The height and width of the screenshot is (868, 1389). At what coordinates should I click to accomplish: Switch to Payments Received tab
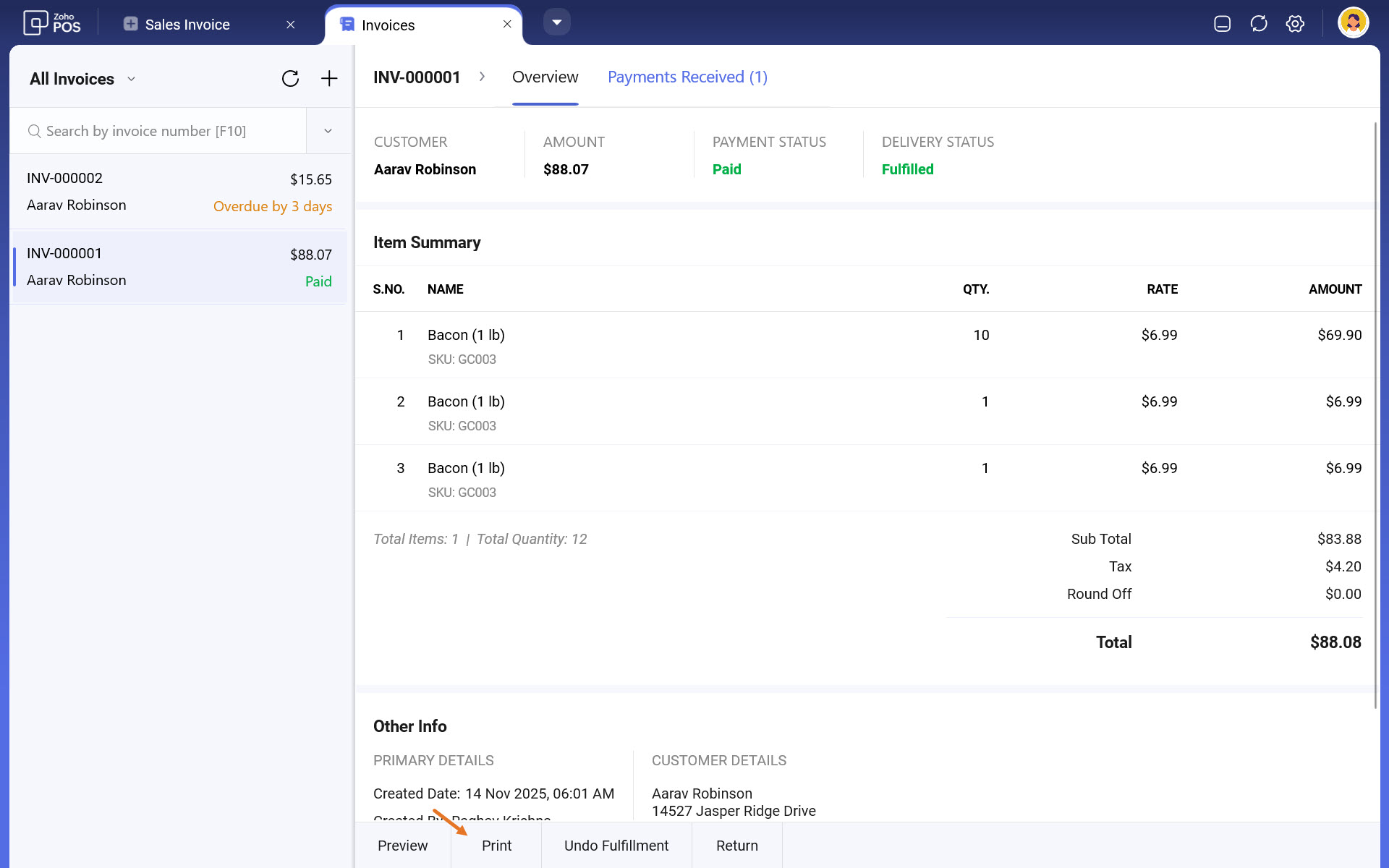[687, 77]
